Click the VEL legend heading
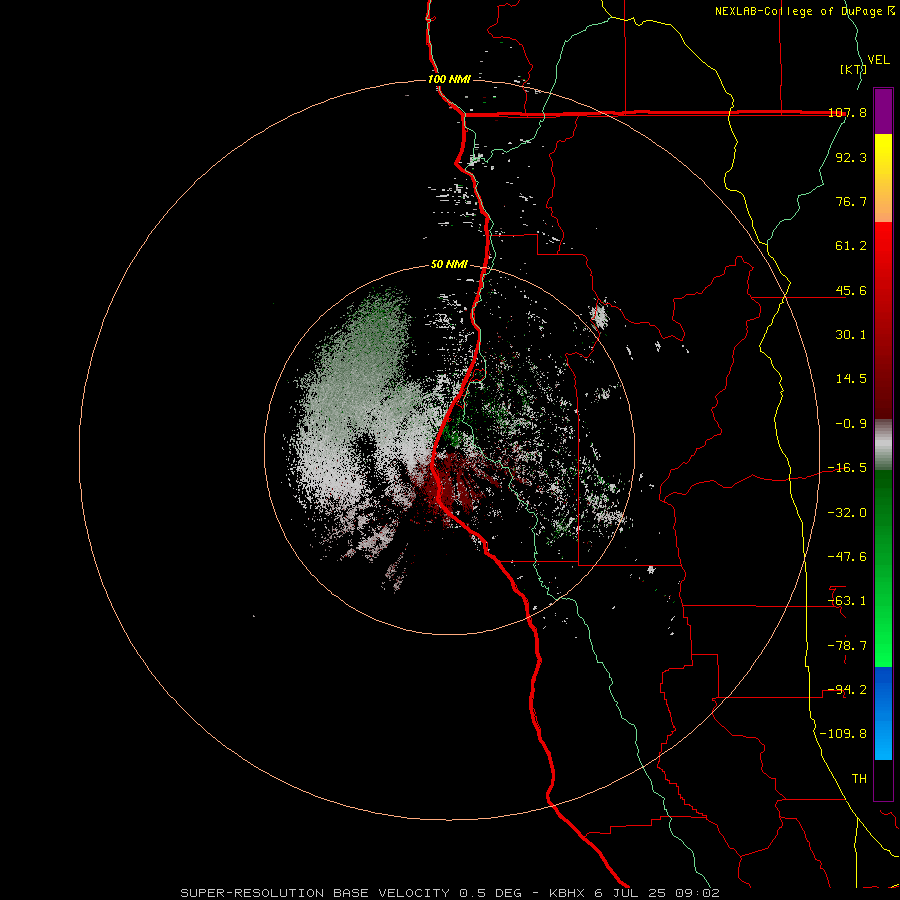Image resolution: width=900 pixels, height=900 pixels. coord(878,60)
